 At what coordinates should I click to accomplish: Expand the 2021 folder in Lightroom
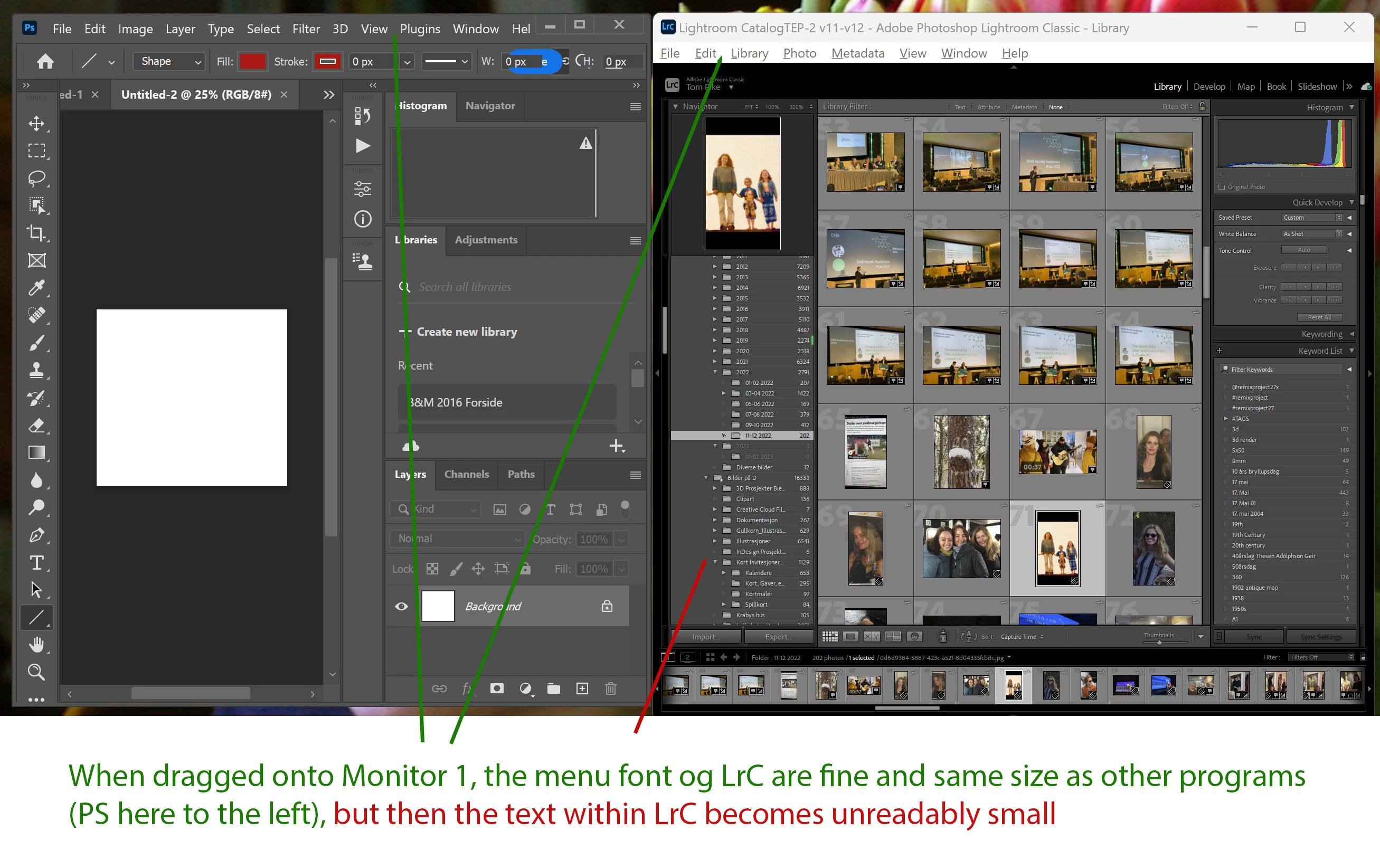715,362
